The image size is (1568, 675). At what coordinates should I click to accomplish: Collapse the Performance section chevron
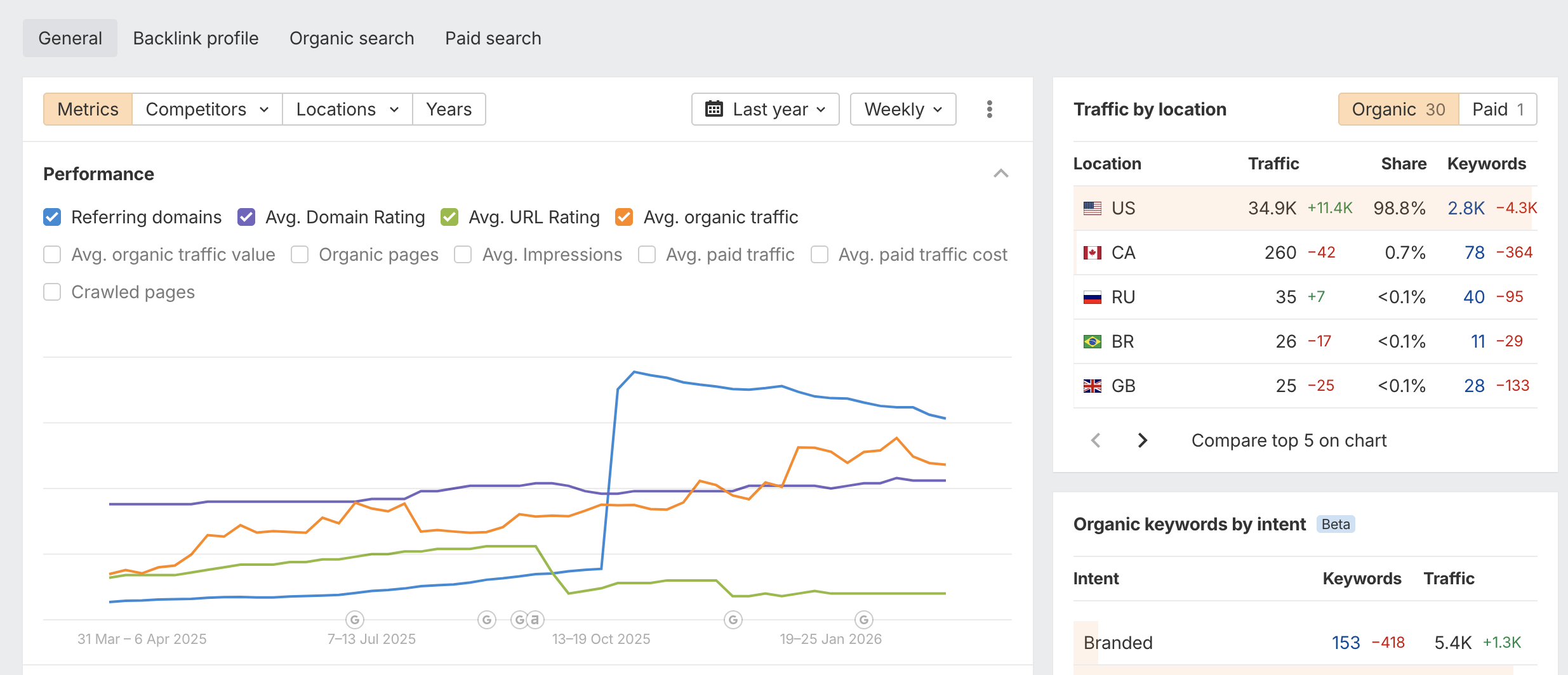pyautogui.click(x=1000, y=173)
